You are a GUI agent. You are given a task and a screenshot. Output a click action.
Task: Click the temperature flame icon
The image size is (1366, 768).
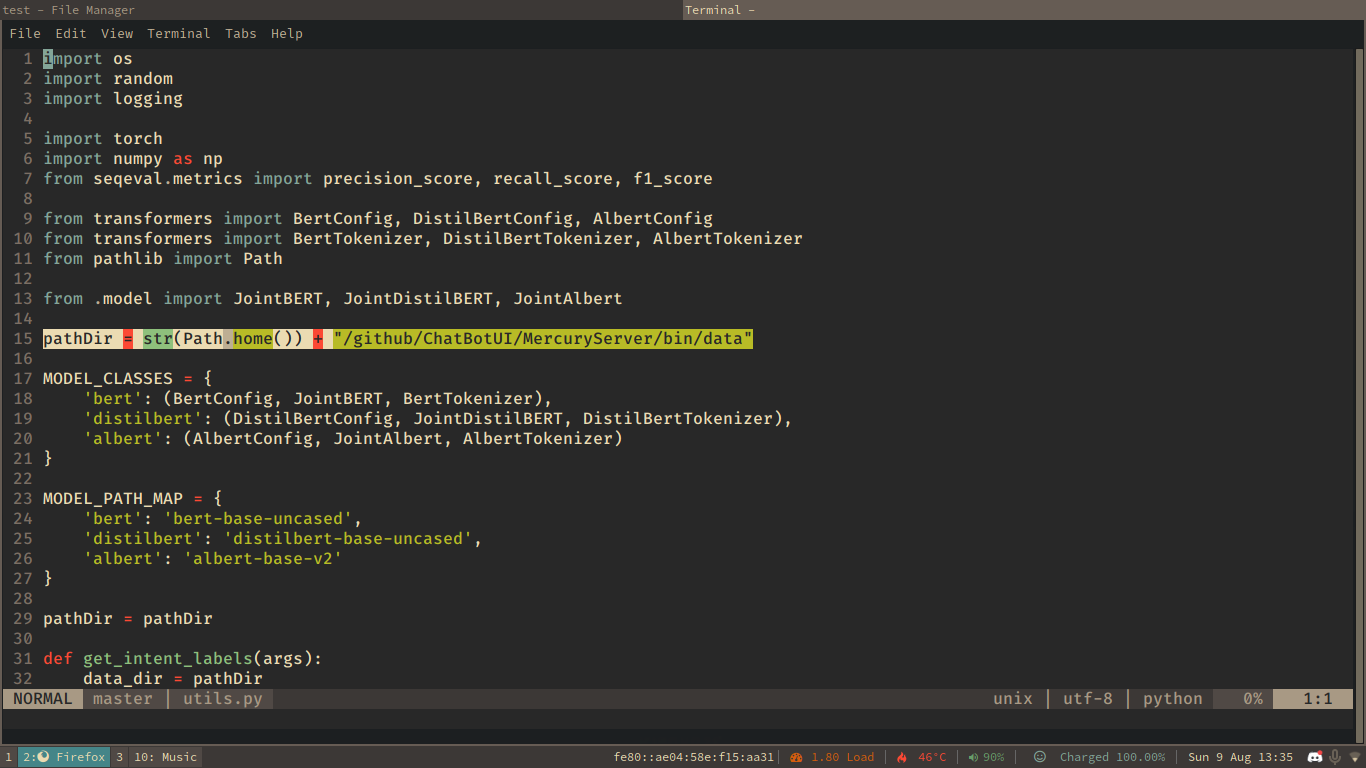(902, 757)
